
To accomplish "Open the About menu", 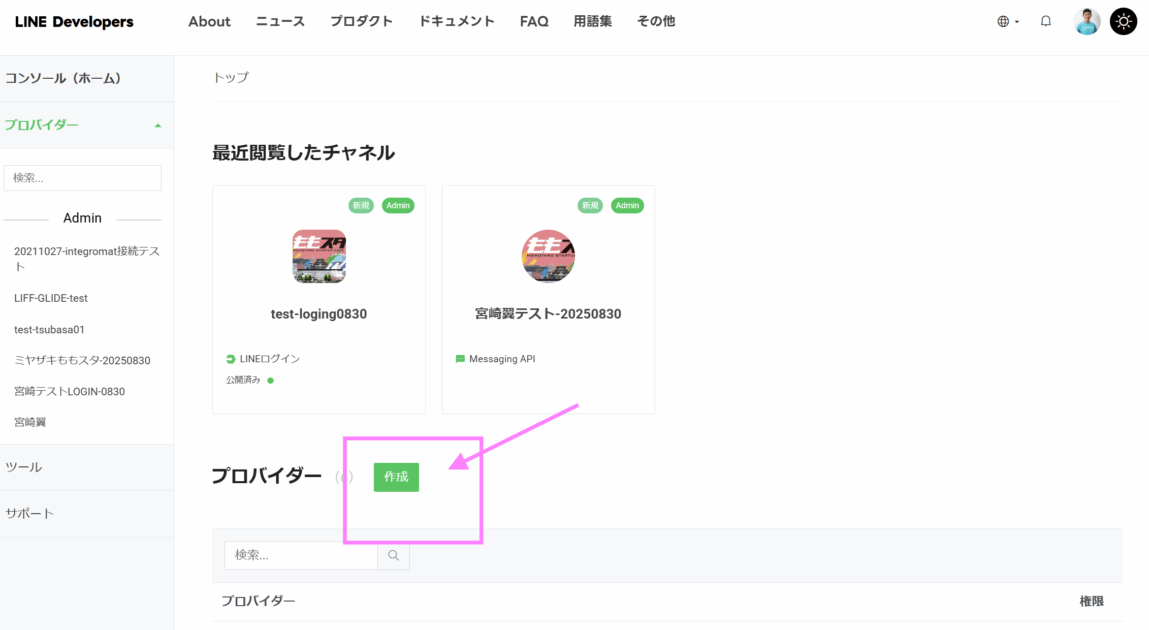I will click(209, 22).
